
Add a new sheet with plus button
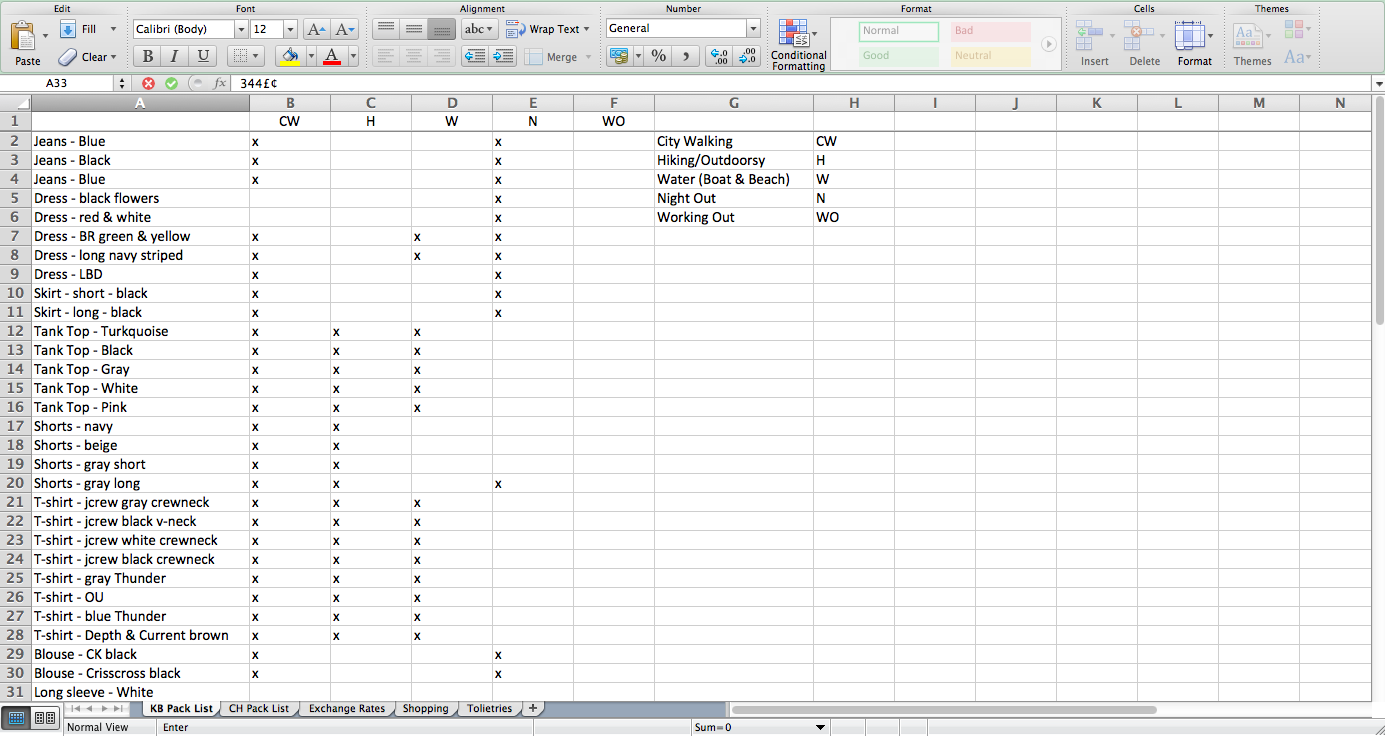tap(533, 708)
